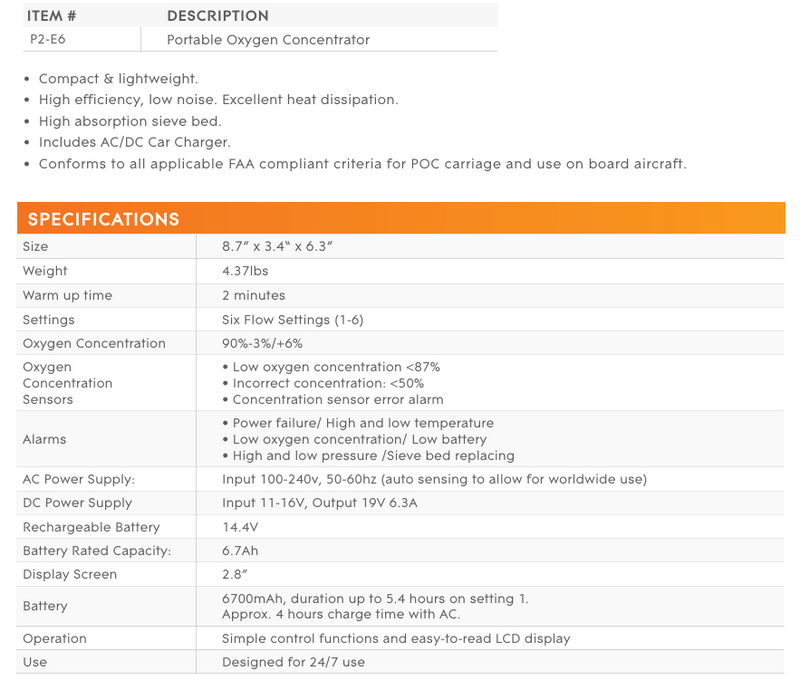Click the ITEM # column header
The image size is (800, 690).
click(x=52, y=16)
